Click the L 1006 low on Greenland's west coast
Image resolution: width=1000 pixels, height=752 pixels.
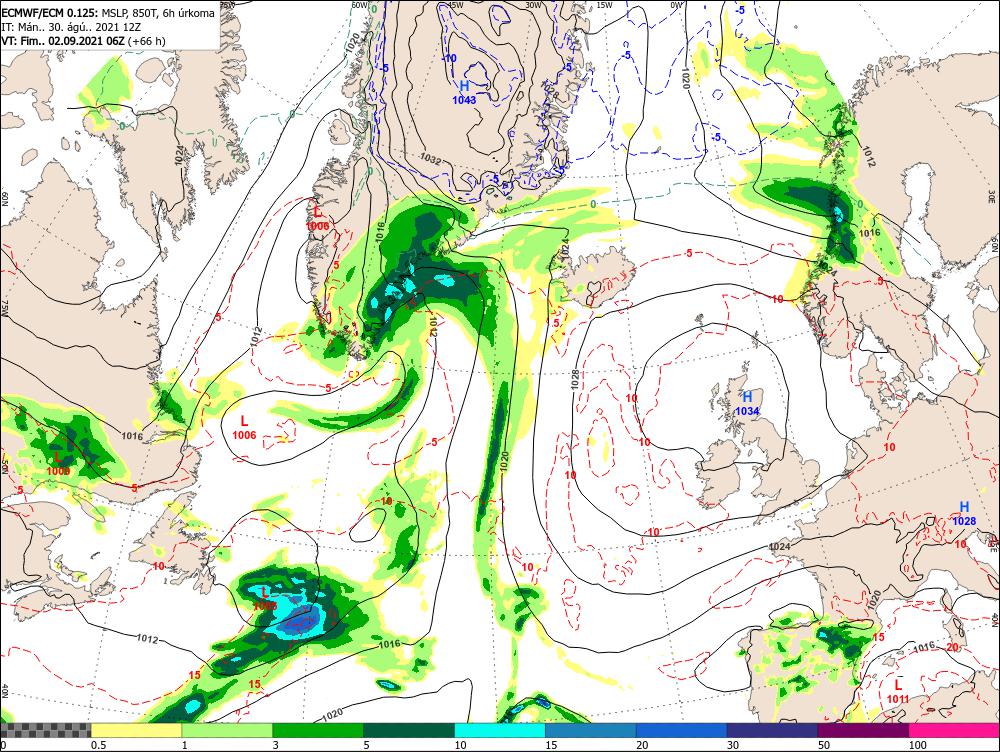318,218
